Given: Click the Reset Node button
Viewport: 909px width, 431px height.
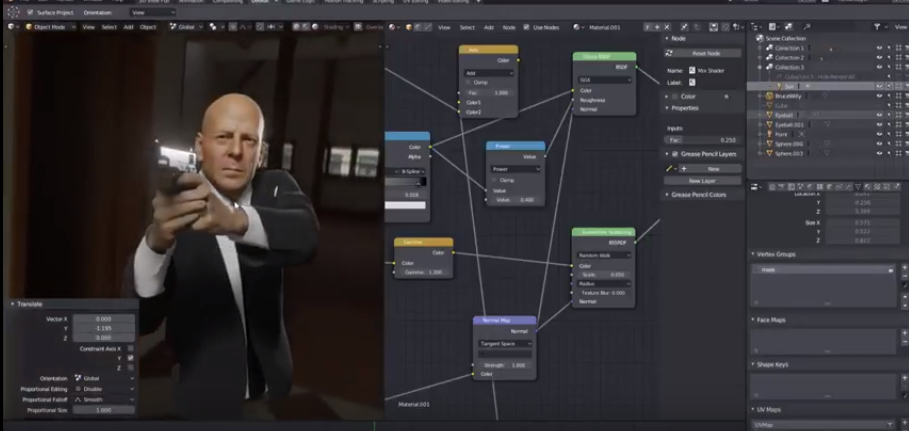Looking at the screenshot, I should coord(703,53).
